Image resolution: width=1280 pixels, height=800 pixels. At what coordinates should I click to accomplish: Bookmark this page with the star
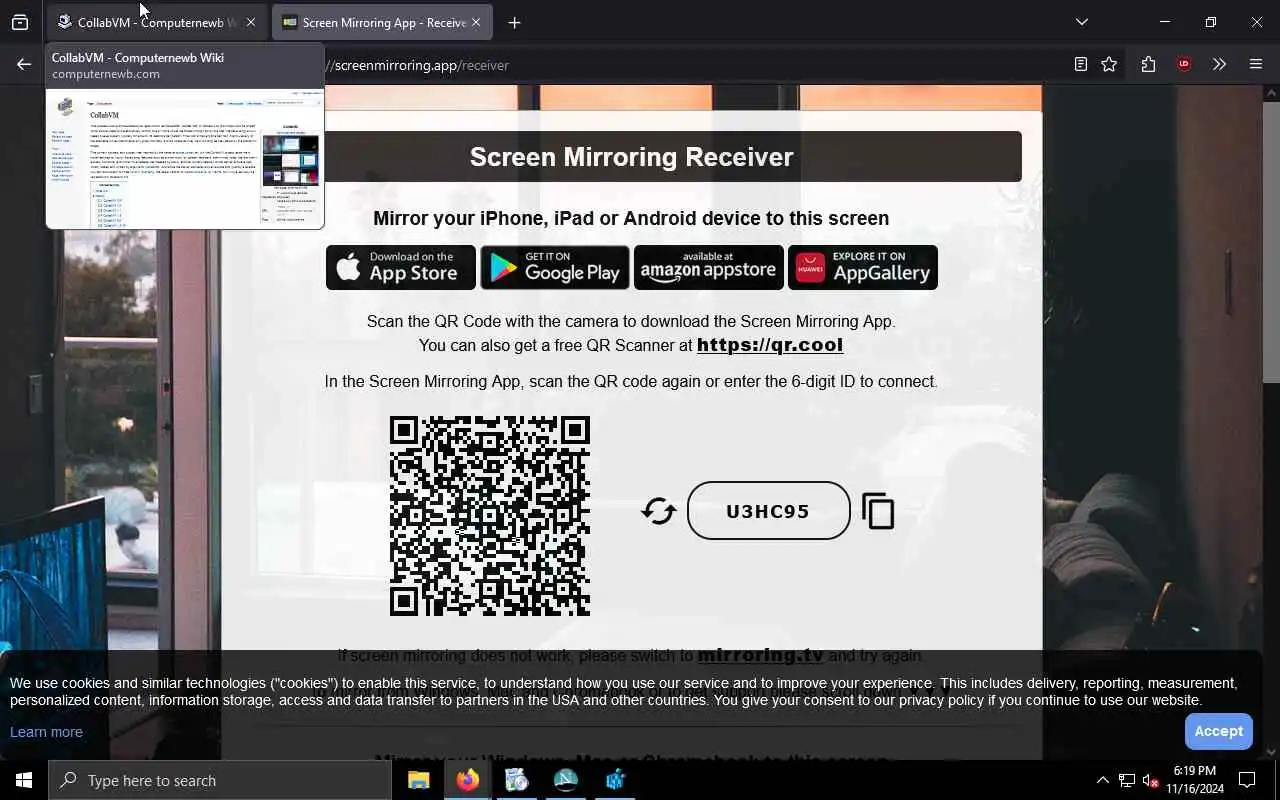coord(1109,64)
